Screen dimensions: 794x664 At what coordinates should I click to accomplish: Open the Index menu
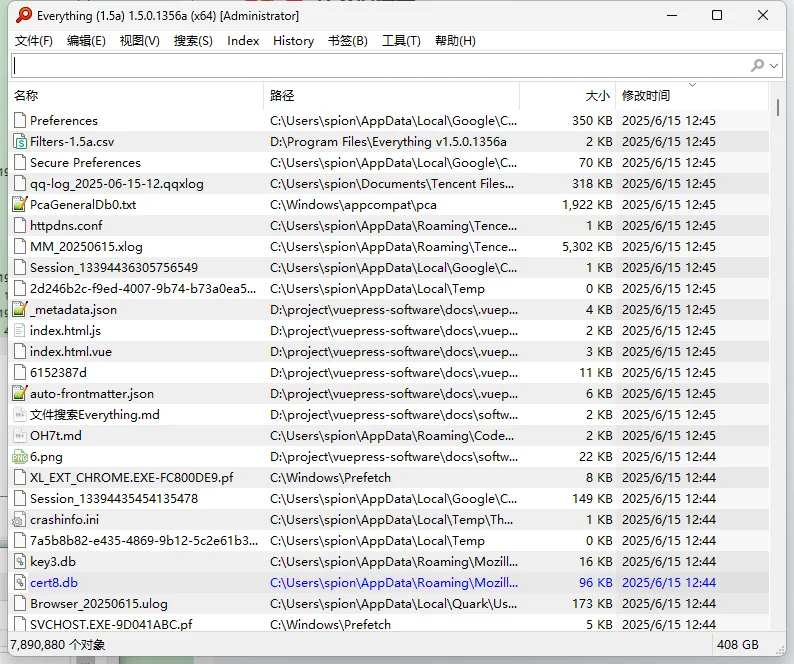pyautogui.click(x=243, y=41)
